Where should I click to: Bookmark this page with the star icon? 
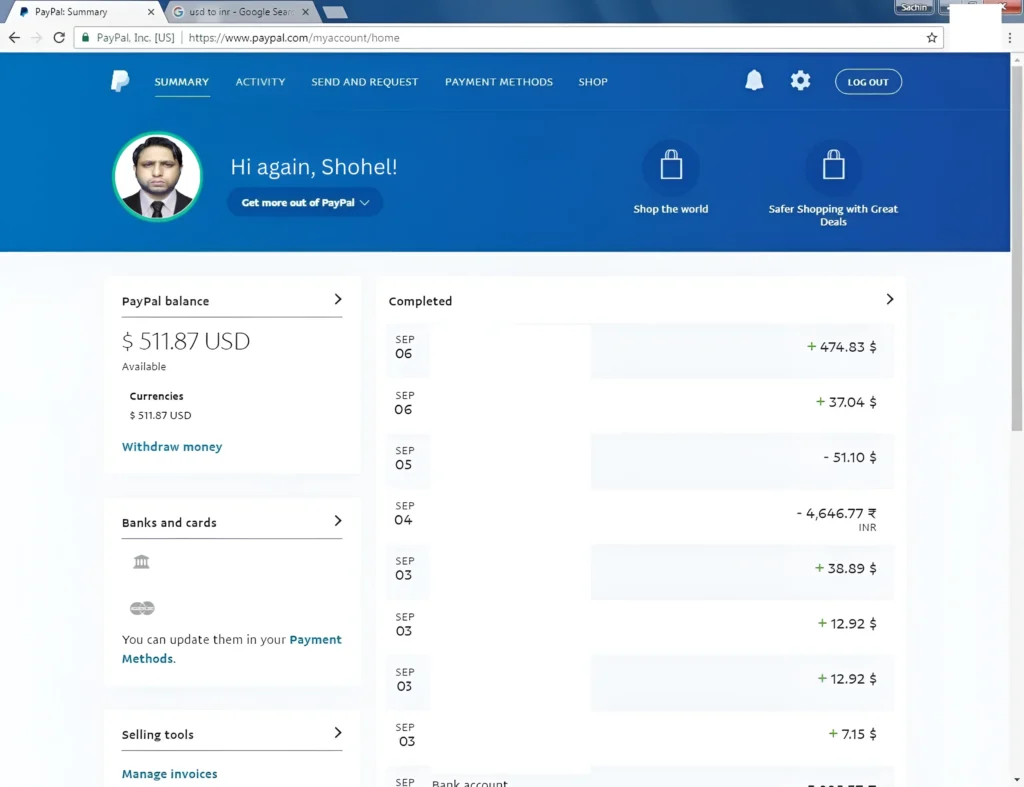click(932, 38)
